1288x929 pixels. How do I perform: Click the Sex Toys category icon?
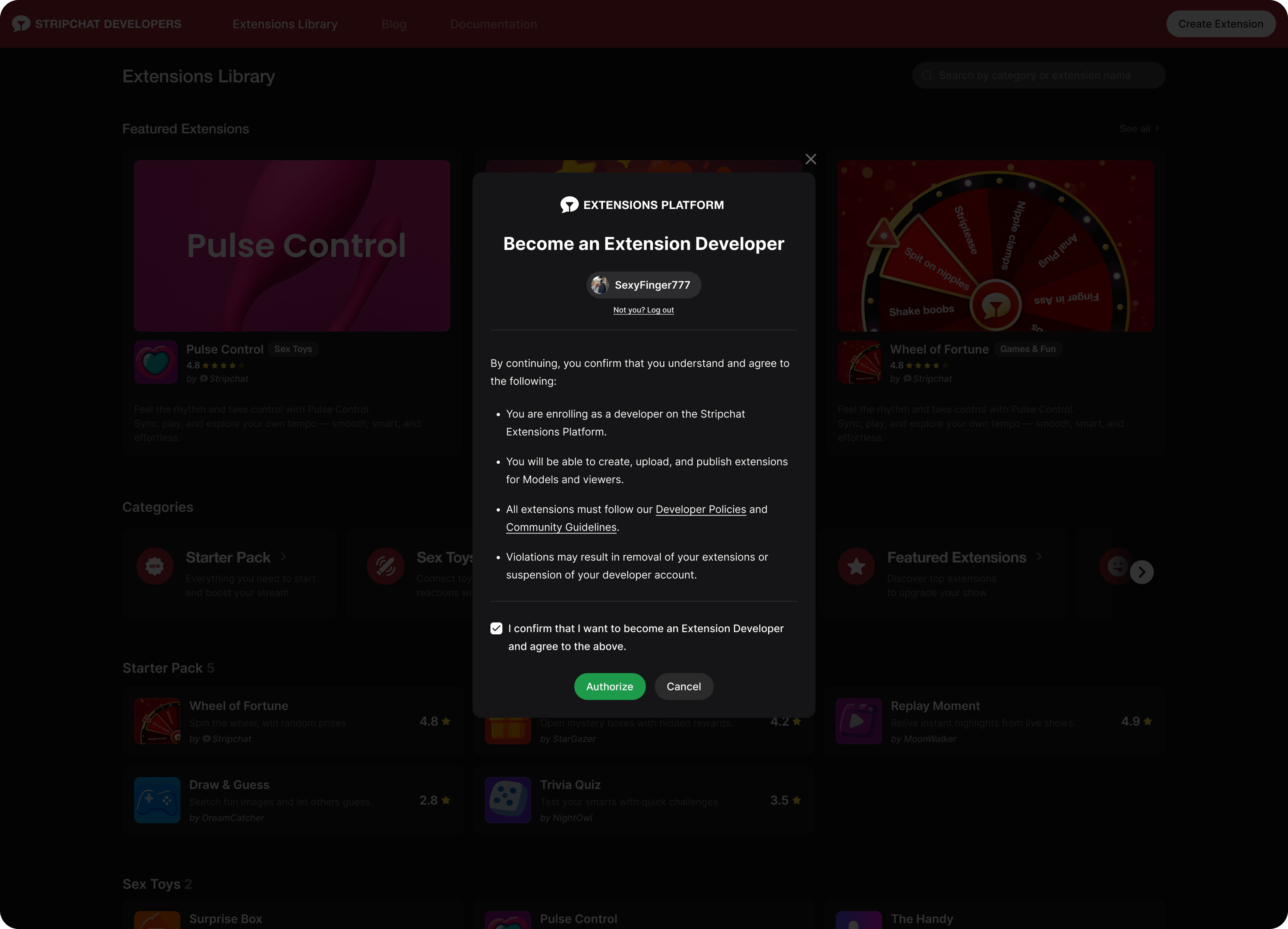coord(386,566)
